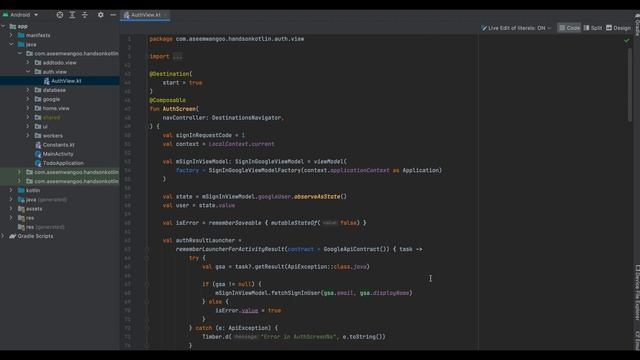Viewport: 640px width, 360px height.
Task: Open the Device File Explorer side tab
Action: pos(637,292)
